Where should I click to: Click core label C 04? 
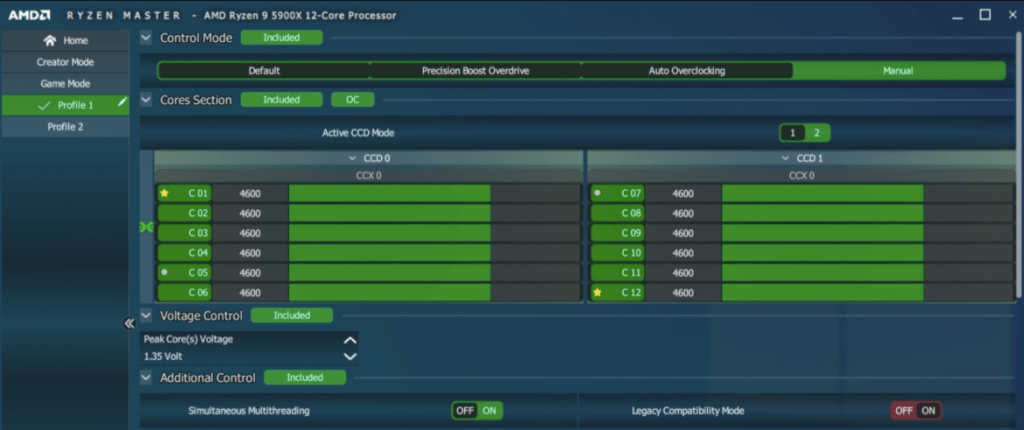click(184, 253)
